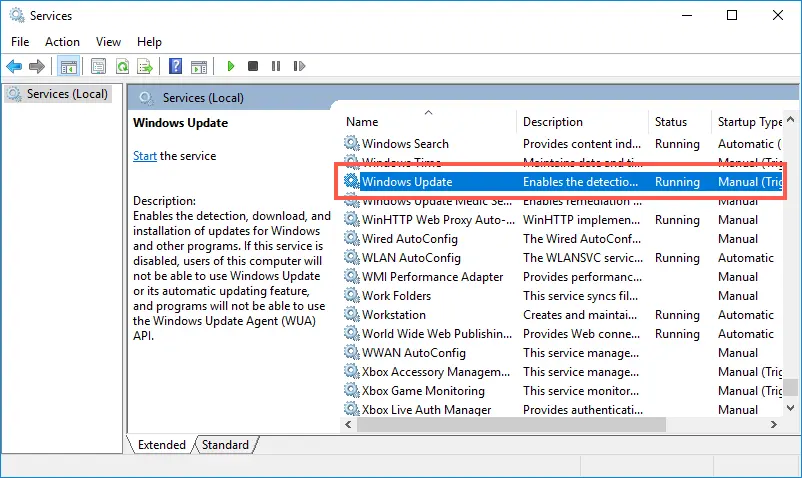Select the Xbox Live Auth Manager service name

point(427,409)
